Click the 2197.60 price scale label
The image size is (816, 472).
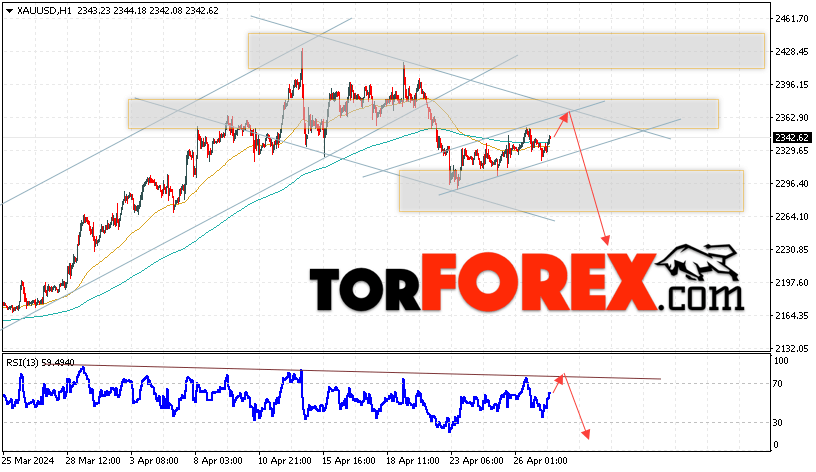(x=792, y=283)
